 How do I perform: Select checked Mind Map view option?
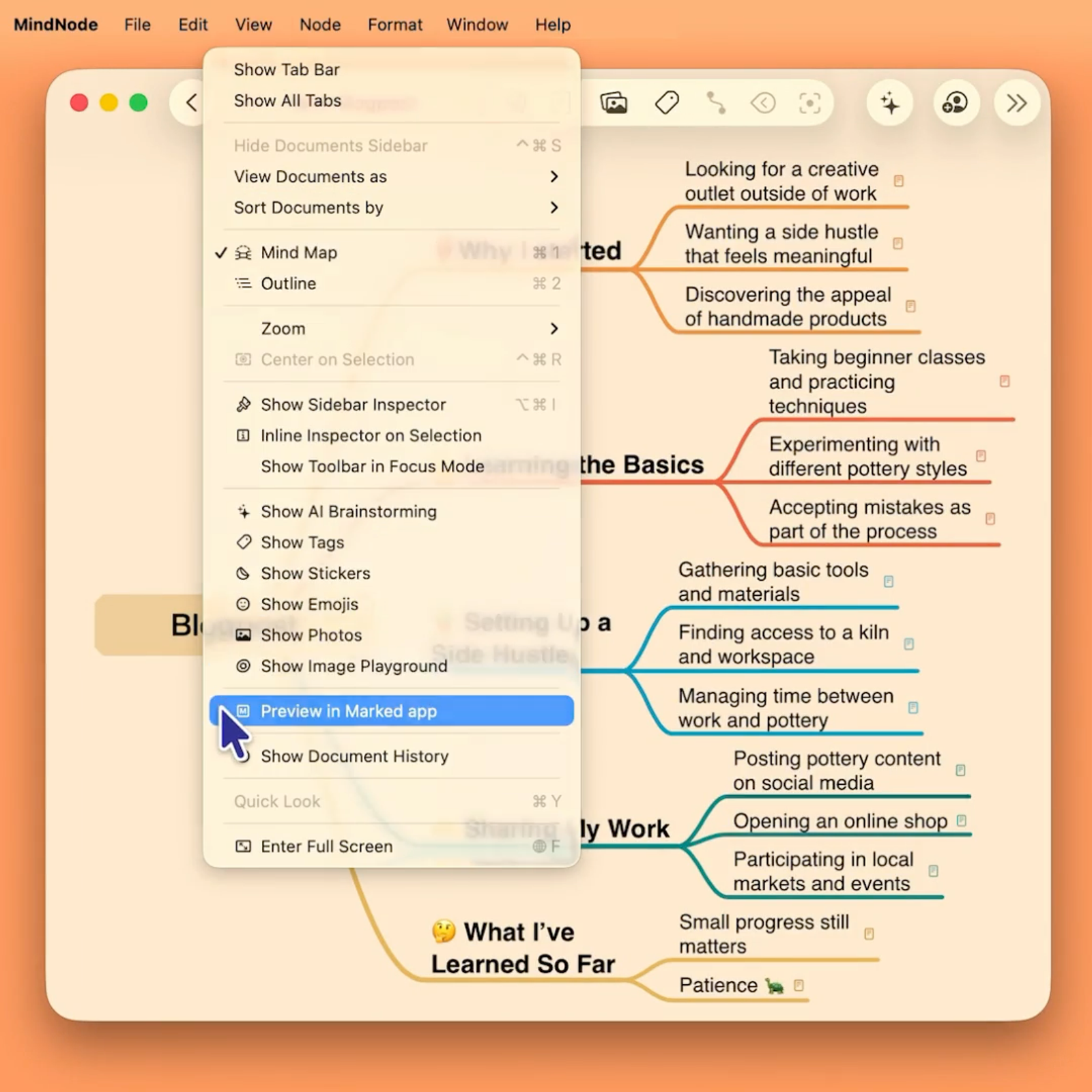coord(391,253)
